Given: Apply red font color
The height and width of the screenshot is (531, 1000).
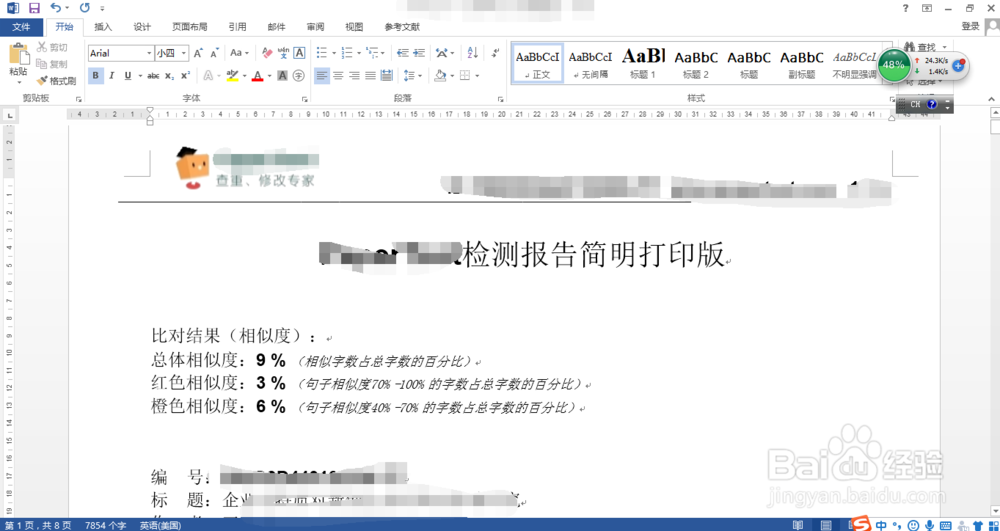Looking at the screenshot, I should (x=258, y=76).
